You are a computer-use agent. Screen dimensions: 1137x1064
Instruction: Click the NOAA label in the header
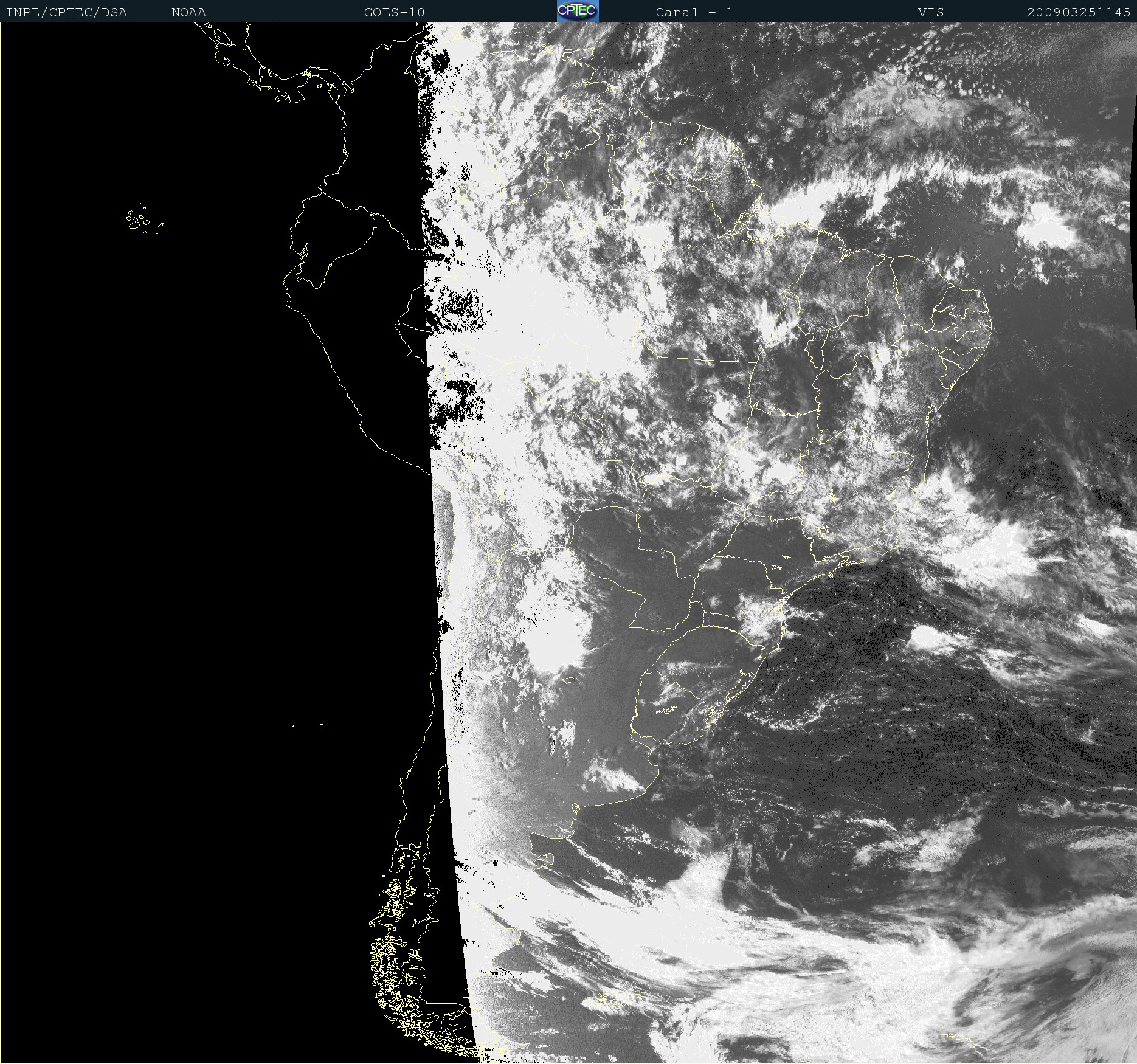click(188, 12)
